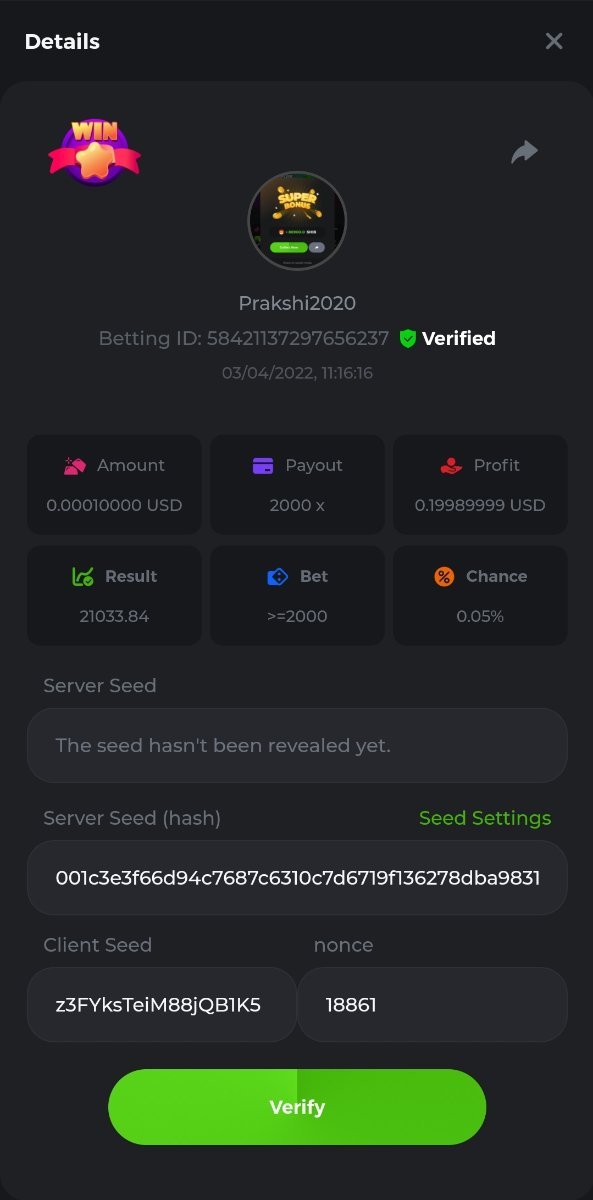This screenshot has width=593, height=1200.
Task: Click the green Verify button
Action: tap(297, 1107)
